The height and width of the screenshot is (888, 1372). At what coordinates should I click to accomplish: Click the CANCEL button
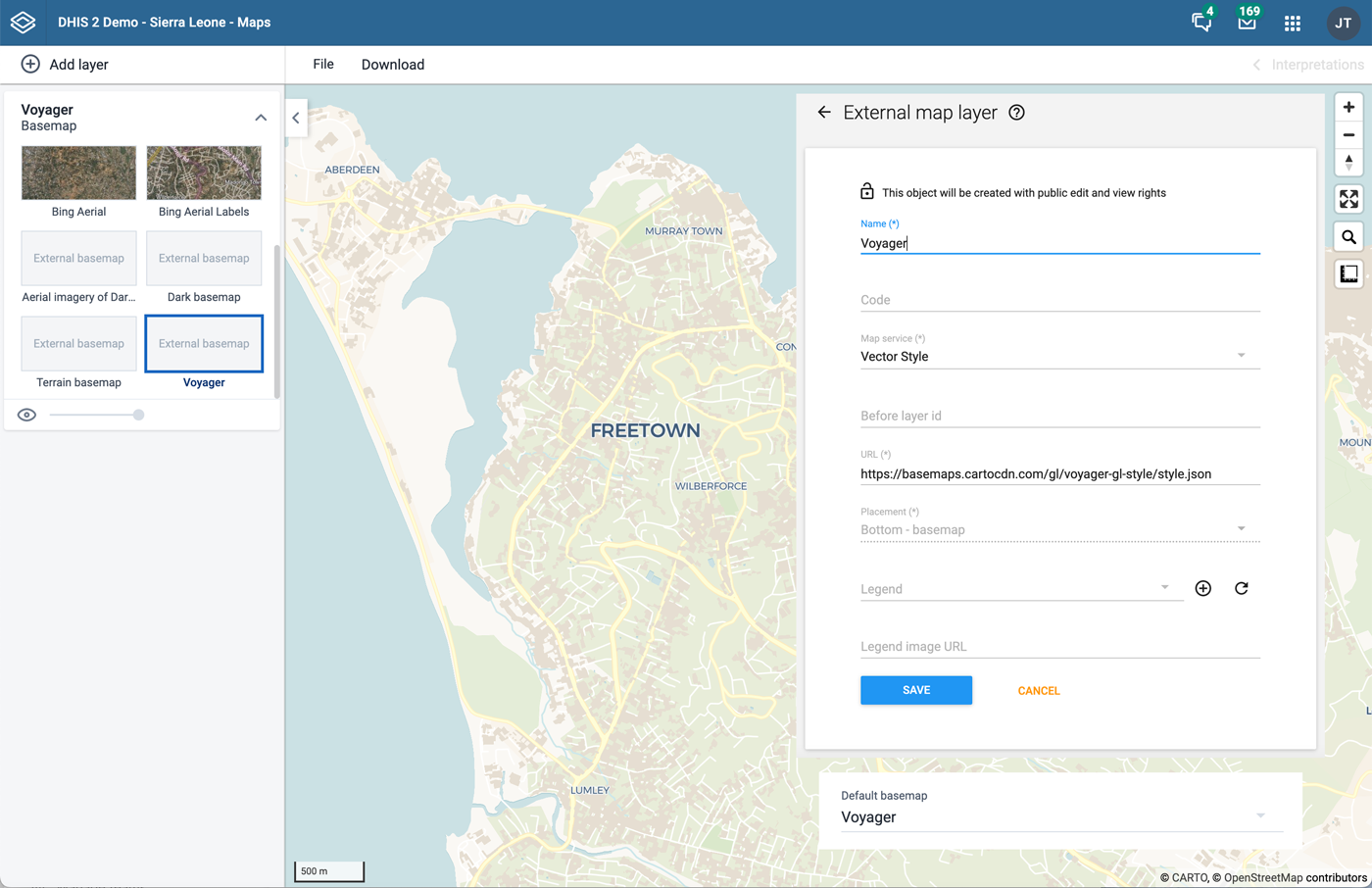tap(1038, 691)
